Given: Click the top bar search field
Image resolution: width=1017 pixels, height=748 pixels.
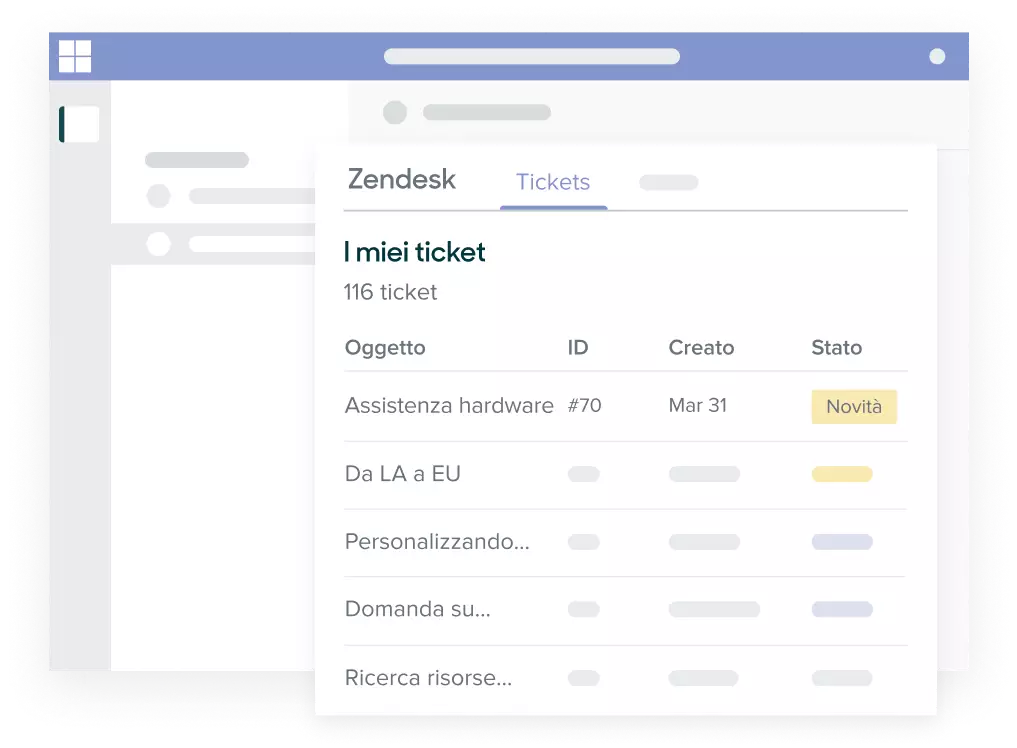Looking at the screenshot, I should pyautogui.click(x=531, y=56).
